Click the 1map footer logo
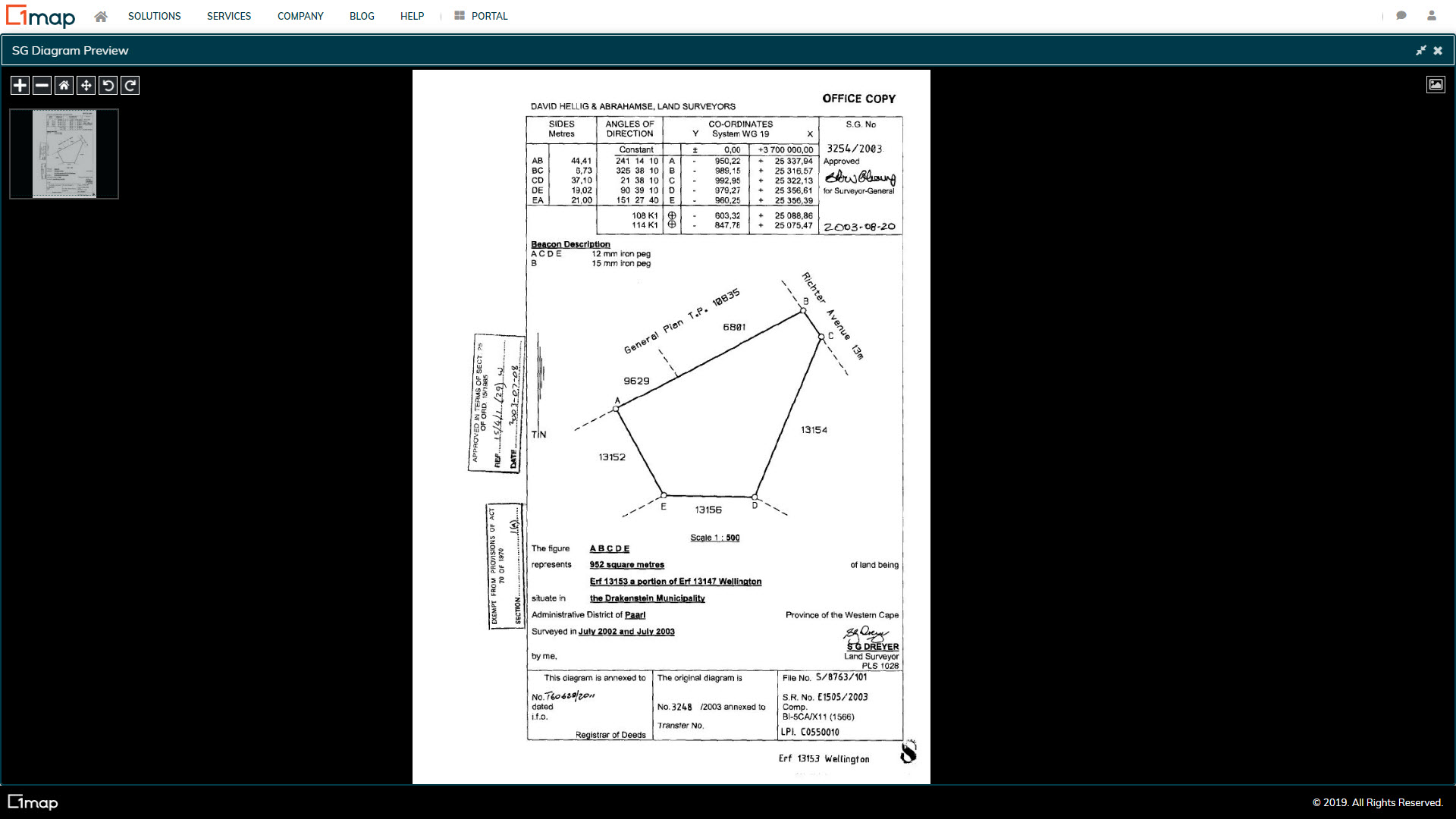 click(x=33, y=802)
